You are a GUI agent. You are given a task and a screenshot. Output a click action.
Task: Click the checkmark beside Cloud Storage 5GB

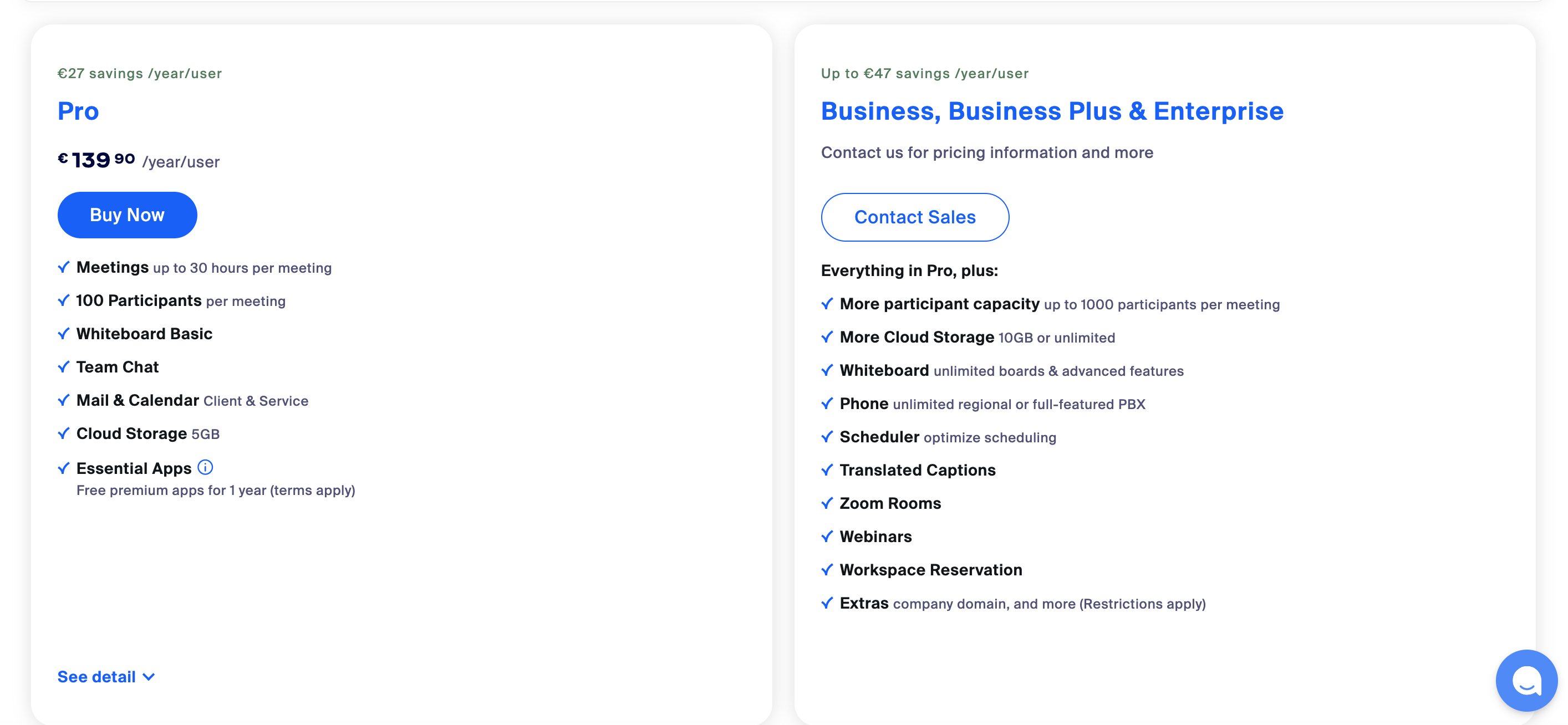pyautogui.click(x=63, y=433)
